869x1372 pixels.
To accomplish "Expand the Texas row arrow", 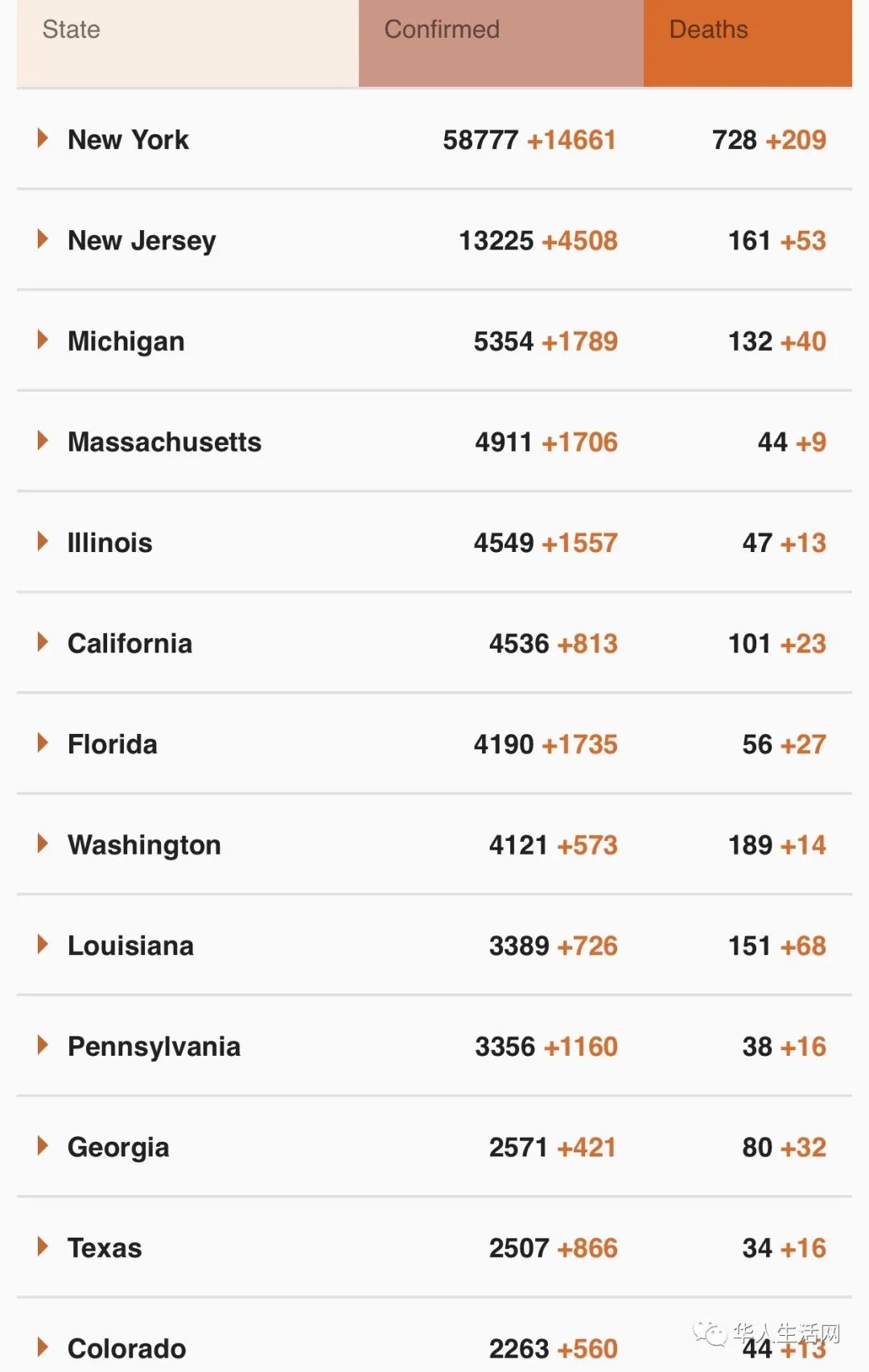I will pyautogui.click(x=43, y=1246).
